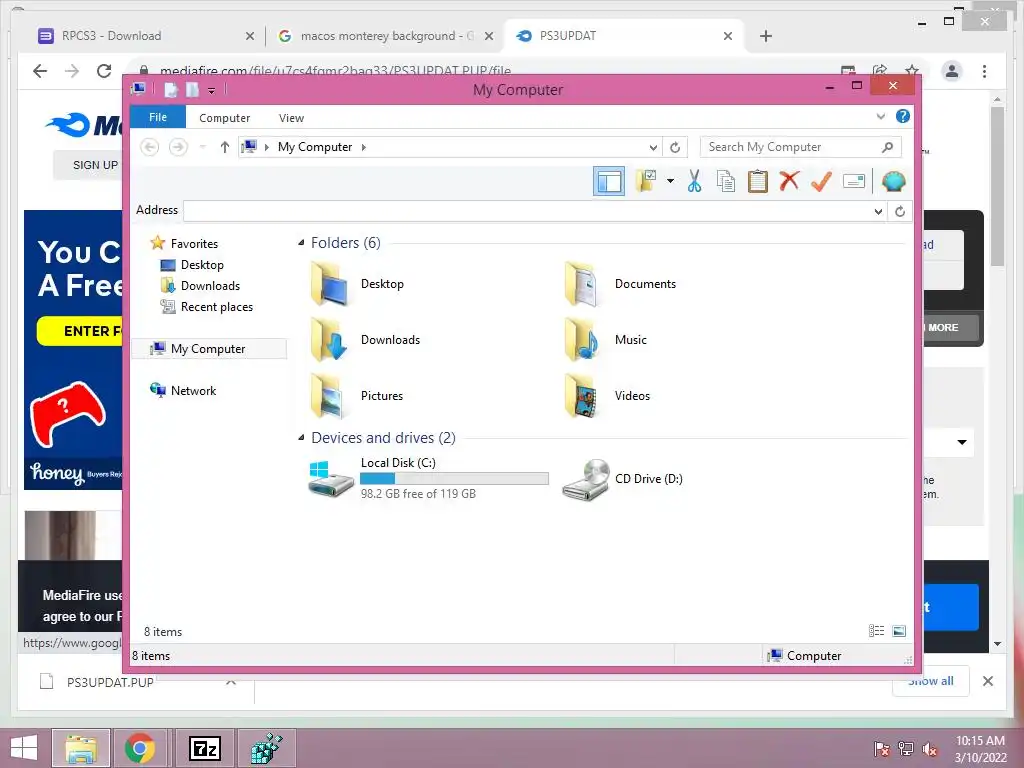Close the Chrome downloads bar
The width and height of the screenshot is (1024, 768).
tap(987, 681)
